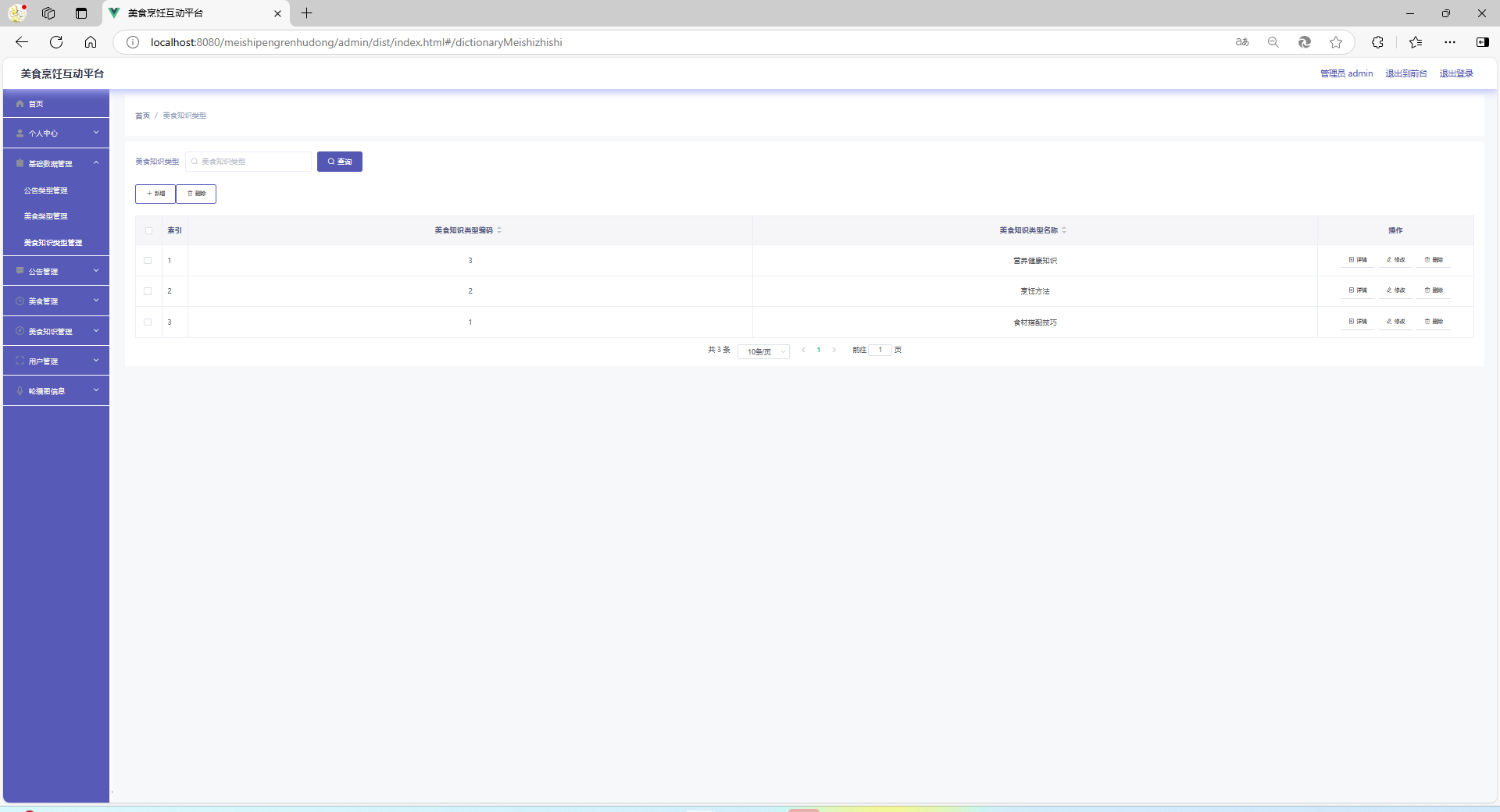Viewport: 1500px width, 812px height.
Task: Click 管理员 admin in header
Action: [1347, 73]
